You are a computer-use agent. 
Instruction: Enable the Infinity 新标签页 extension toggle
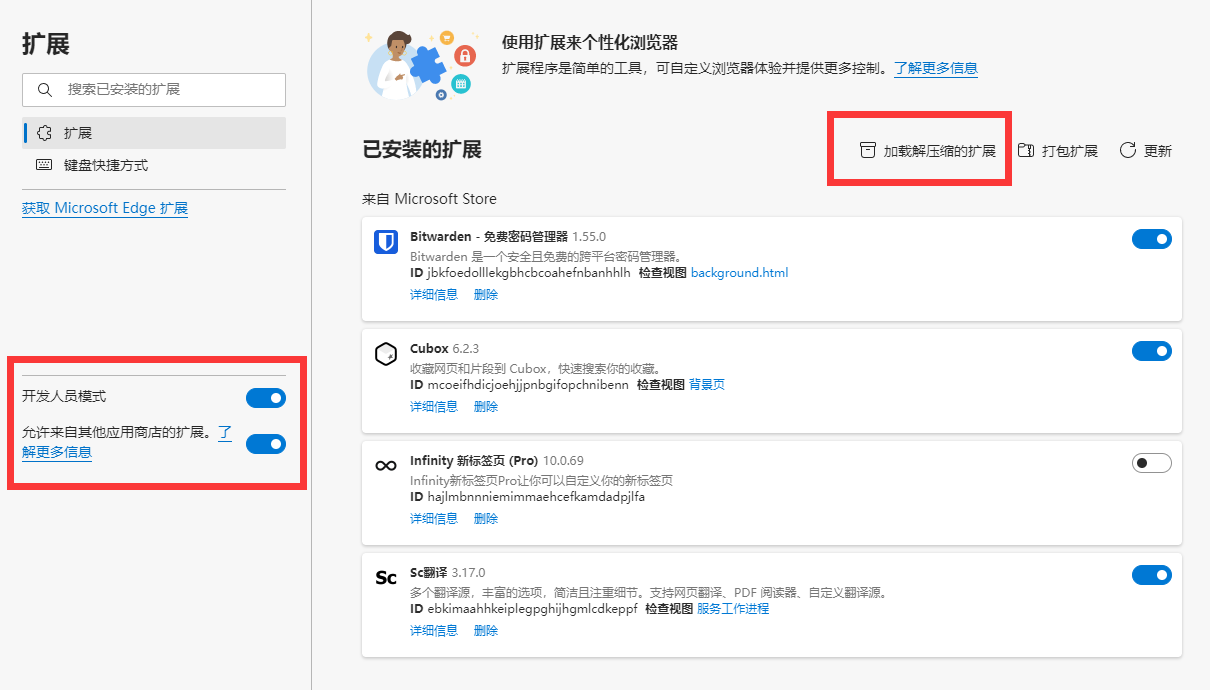tap(1151, 463)
